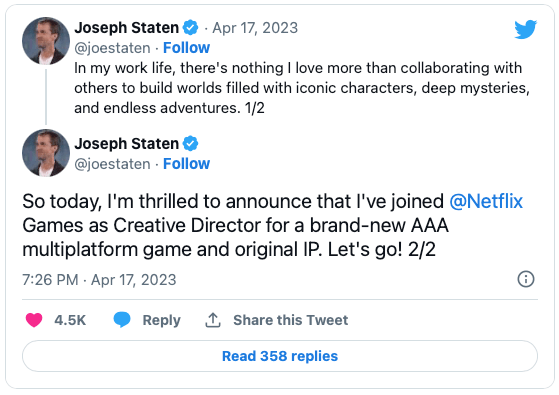Click the share upload arrow icon
This screenshot has height=395, width=559.
click(213, 320)
